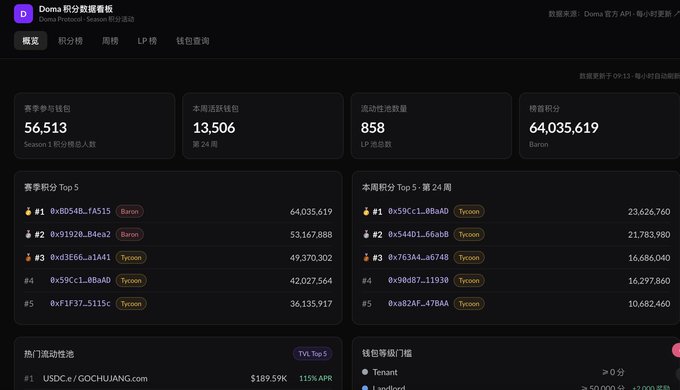
Task: Open the USDC.e / GOCHUJANG.com pool row
Action: [x=178, y=378]
